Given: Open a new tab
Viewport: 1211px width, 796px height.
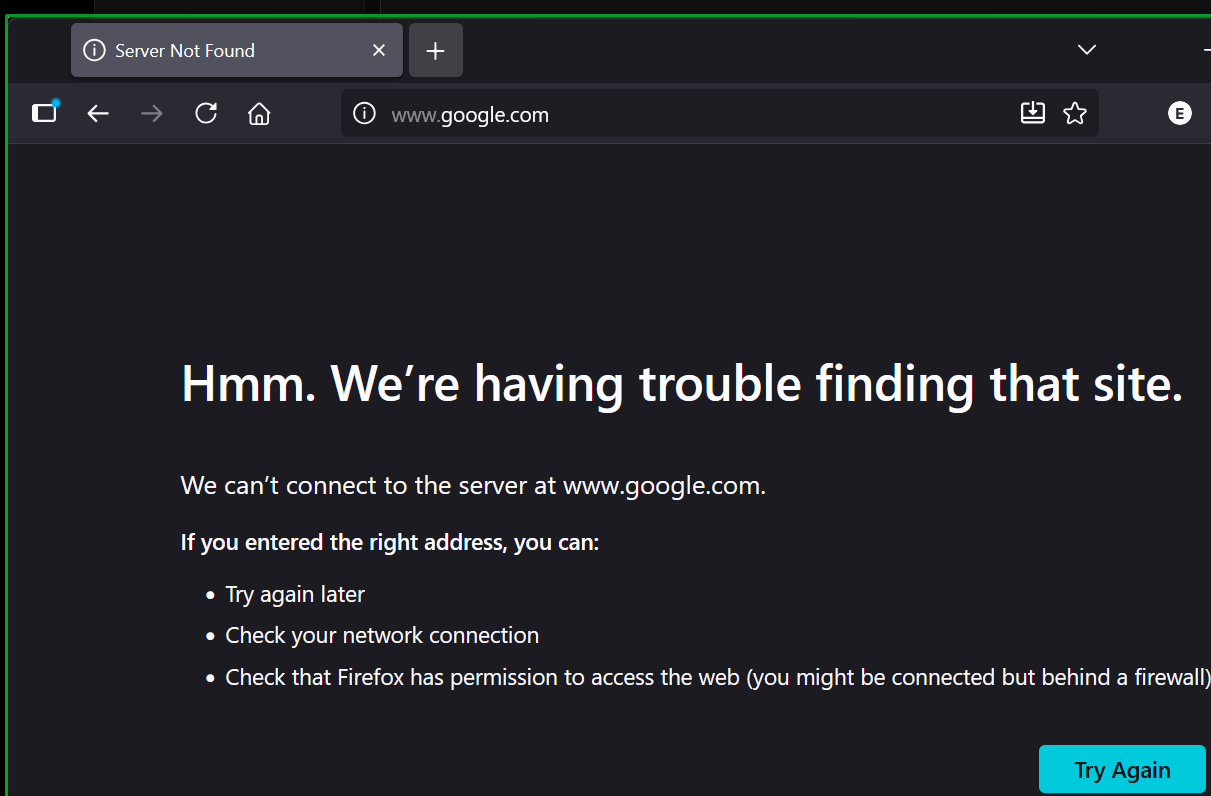Looking at the screenshot, I should point(435,50).
